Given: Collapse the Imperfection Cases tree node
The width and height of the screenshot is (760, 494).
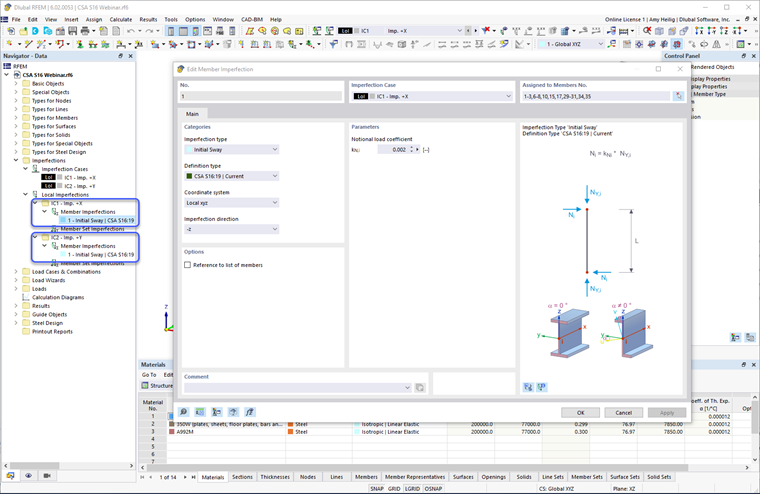Looking at the screenshot, I should tap(26, 169).
